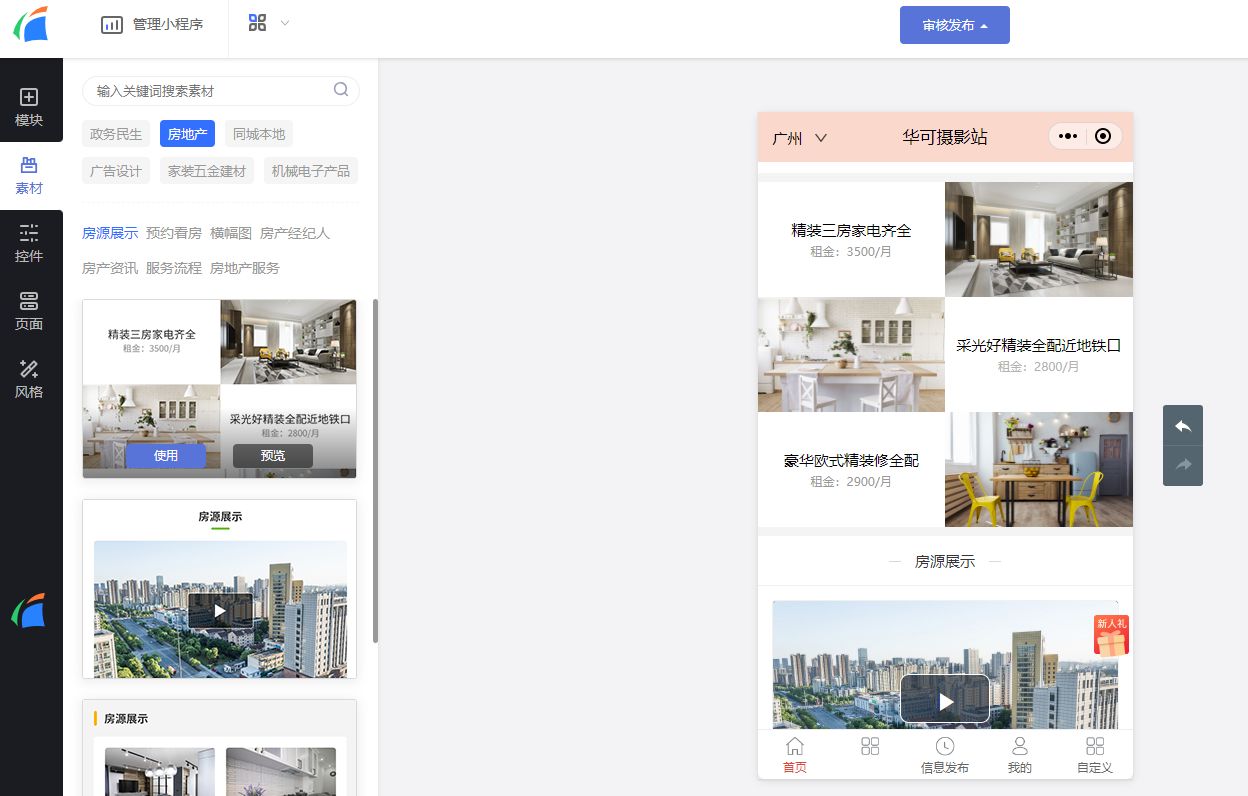Play the video in the left template
The width and height of the screenshot is (1248, 796).
[220, 611]
